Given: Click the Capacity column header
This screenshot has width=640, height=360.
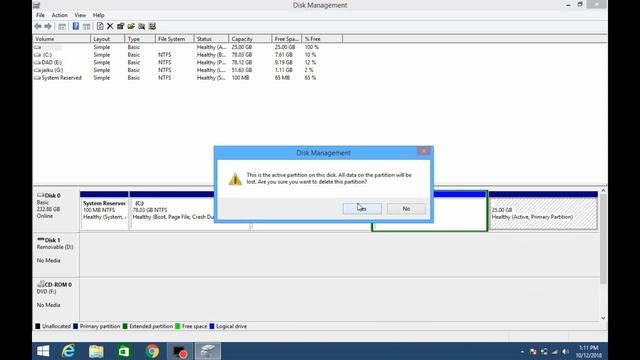Looking at the screenshot, I should (250, 39).
